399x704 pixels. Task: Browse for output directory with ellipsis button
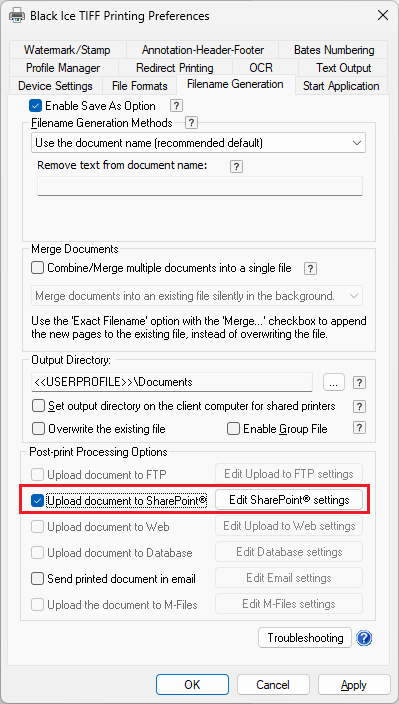(333, 383)
